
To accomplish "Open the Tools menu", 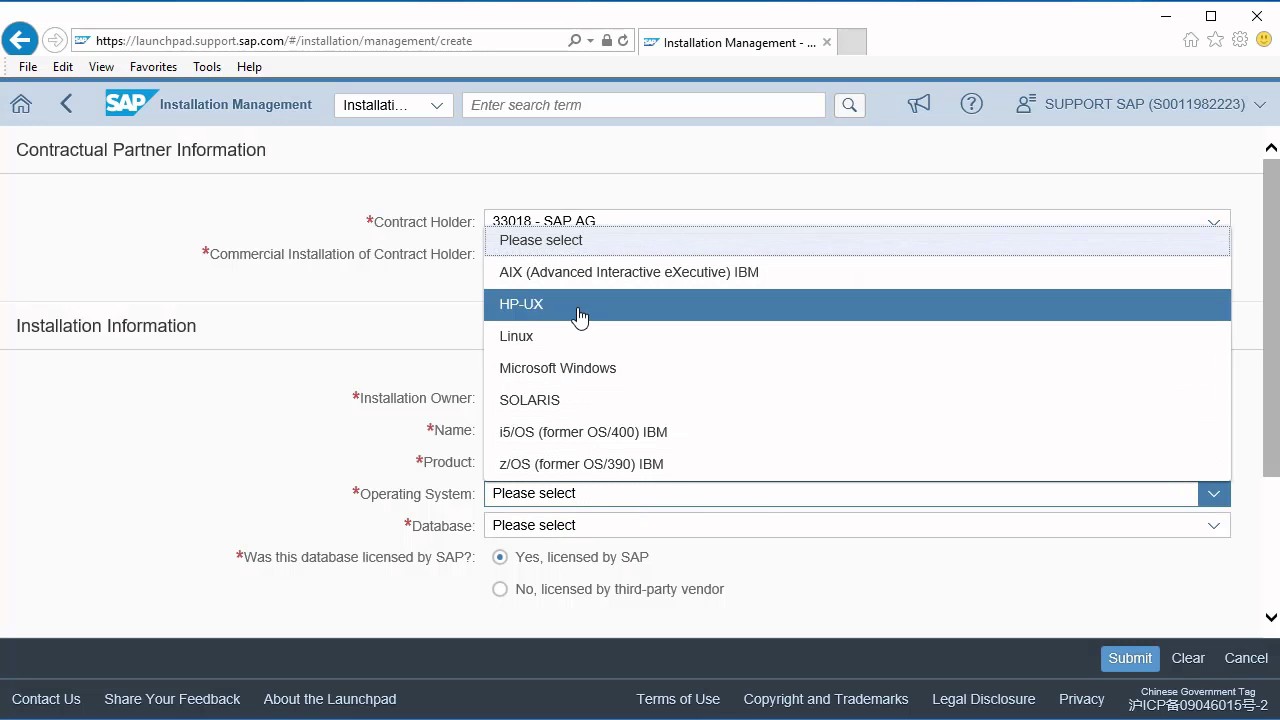I will (x=207, y=67).
